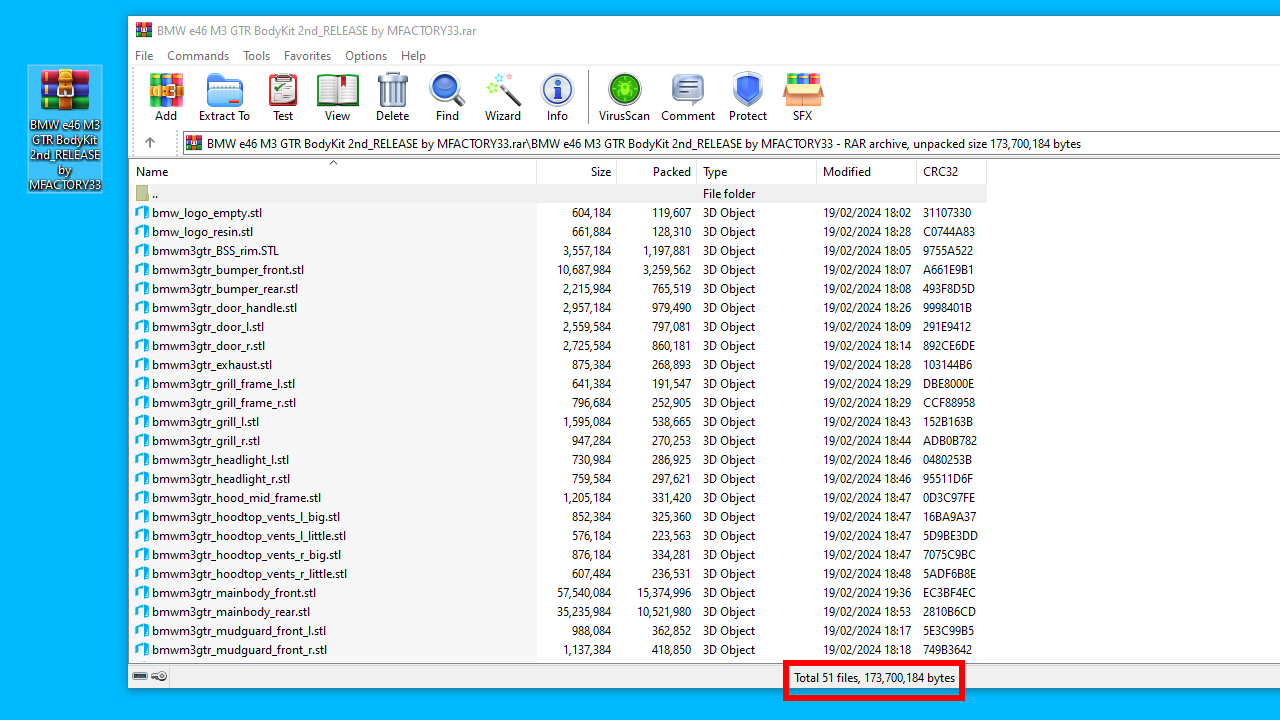
Task: Select bmwm3gtr_bumper_front.stl file
Action: pyautogui.click(x=558, y=270)
